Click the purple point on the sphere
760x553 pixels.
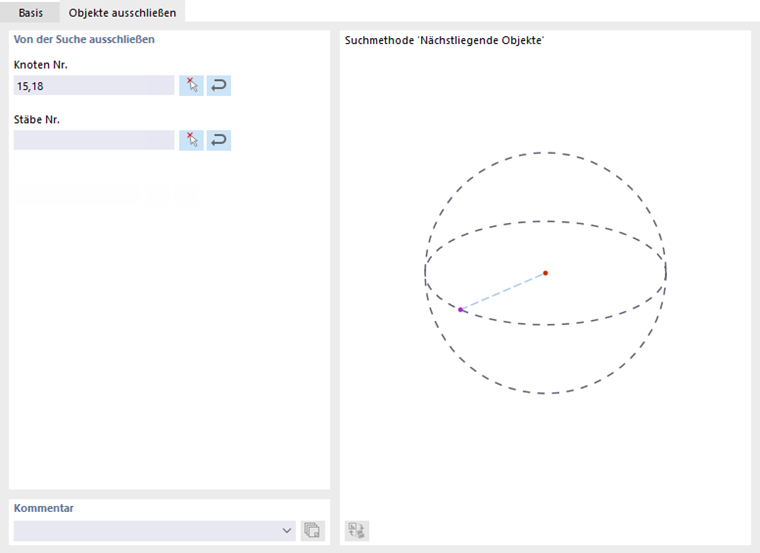[x=460, y=310]
